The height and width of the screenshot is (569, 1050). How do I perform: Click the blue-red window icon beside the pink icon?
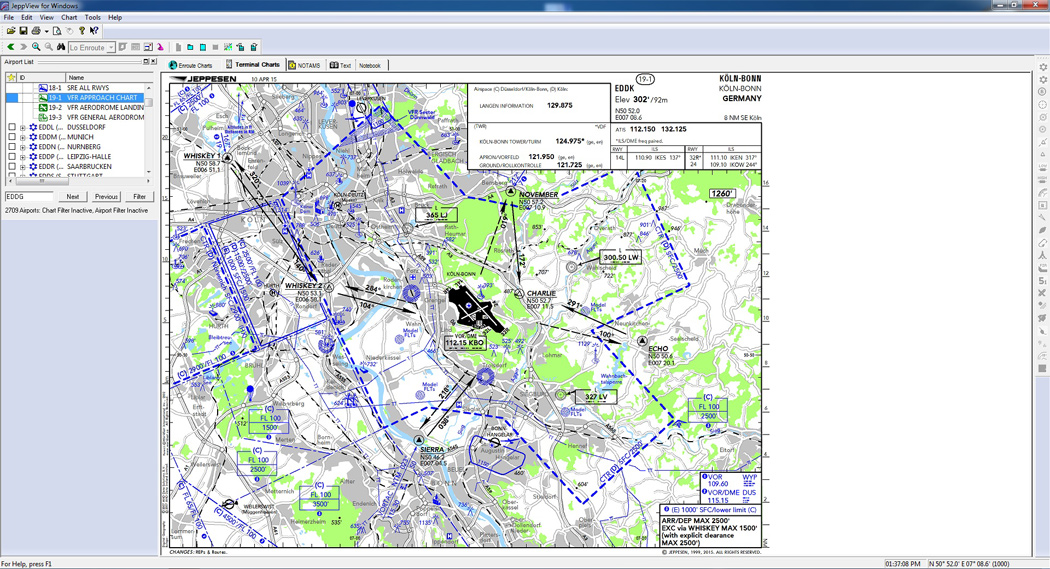pos(148,47)
